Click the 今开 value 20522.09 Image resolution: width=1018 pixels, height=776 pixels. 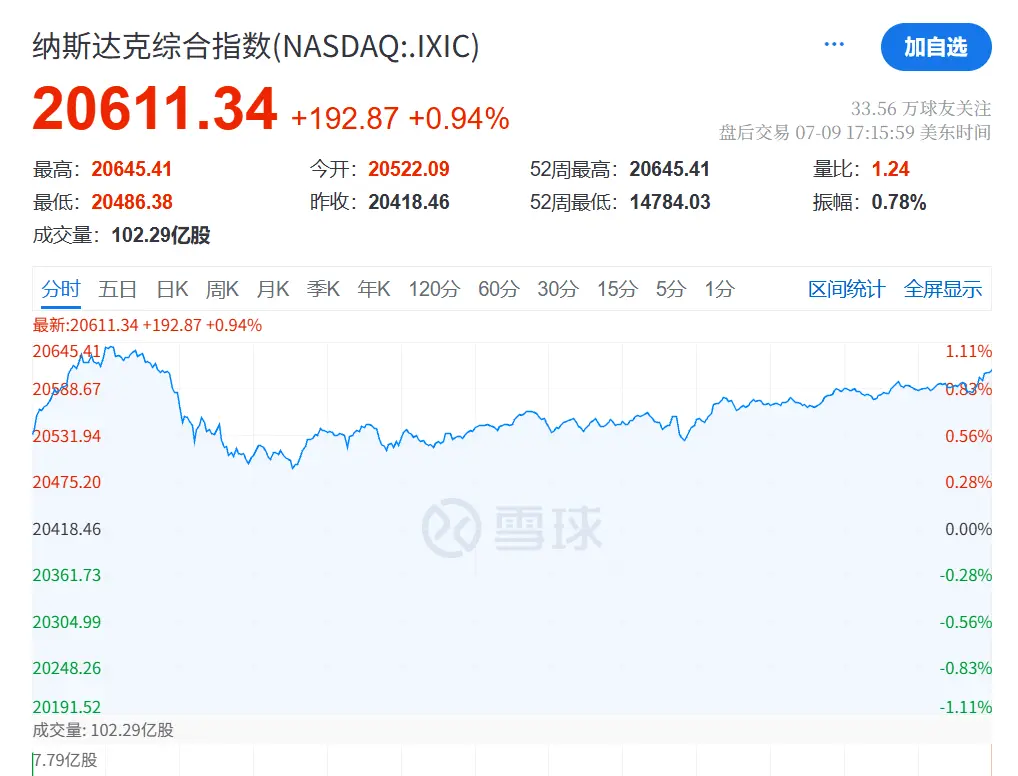click(409, 169)
